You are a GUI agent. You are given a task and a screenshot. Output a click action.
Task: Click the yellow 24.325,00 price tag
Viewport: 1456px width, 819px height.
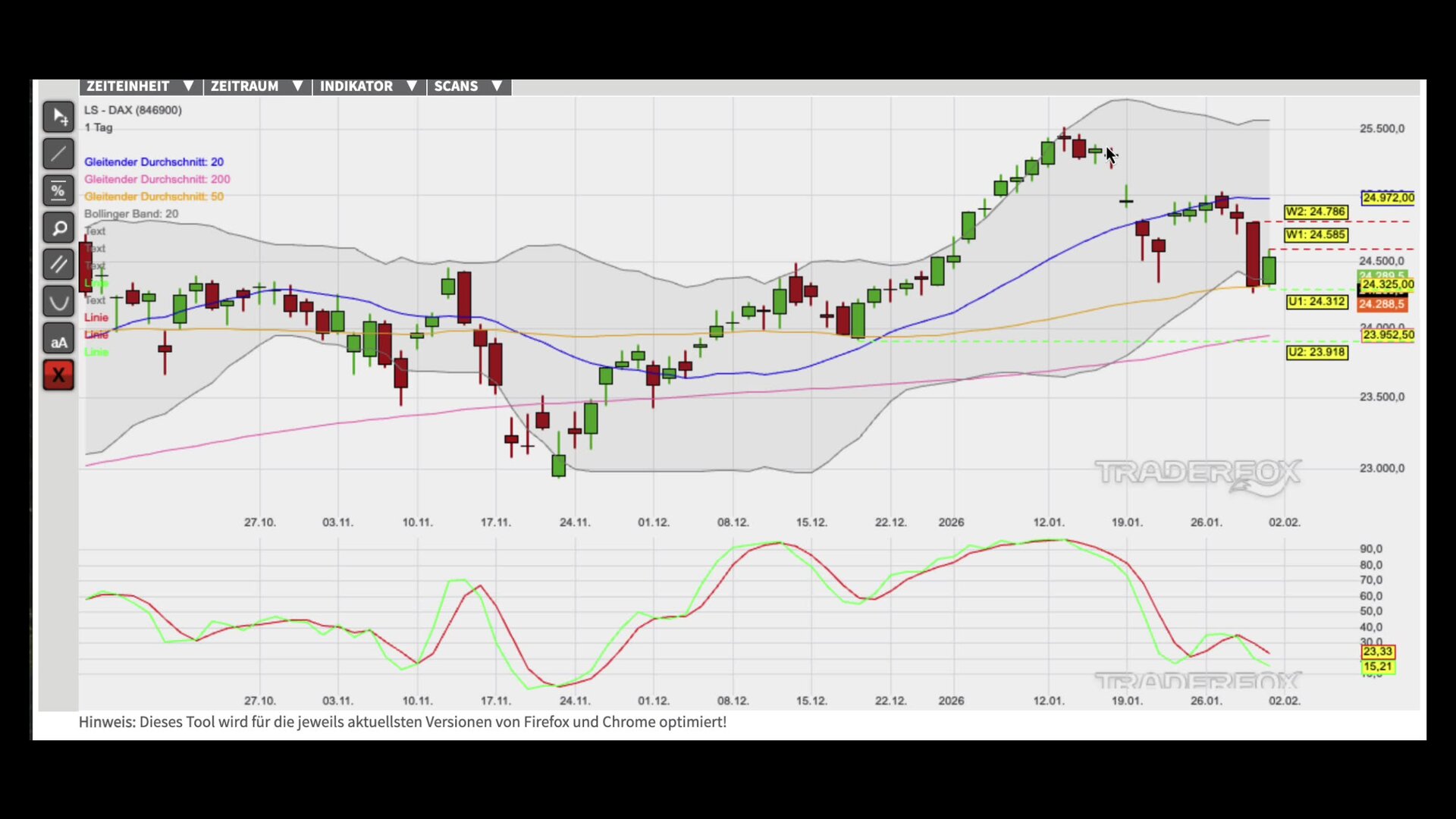pos(1388,285)
